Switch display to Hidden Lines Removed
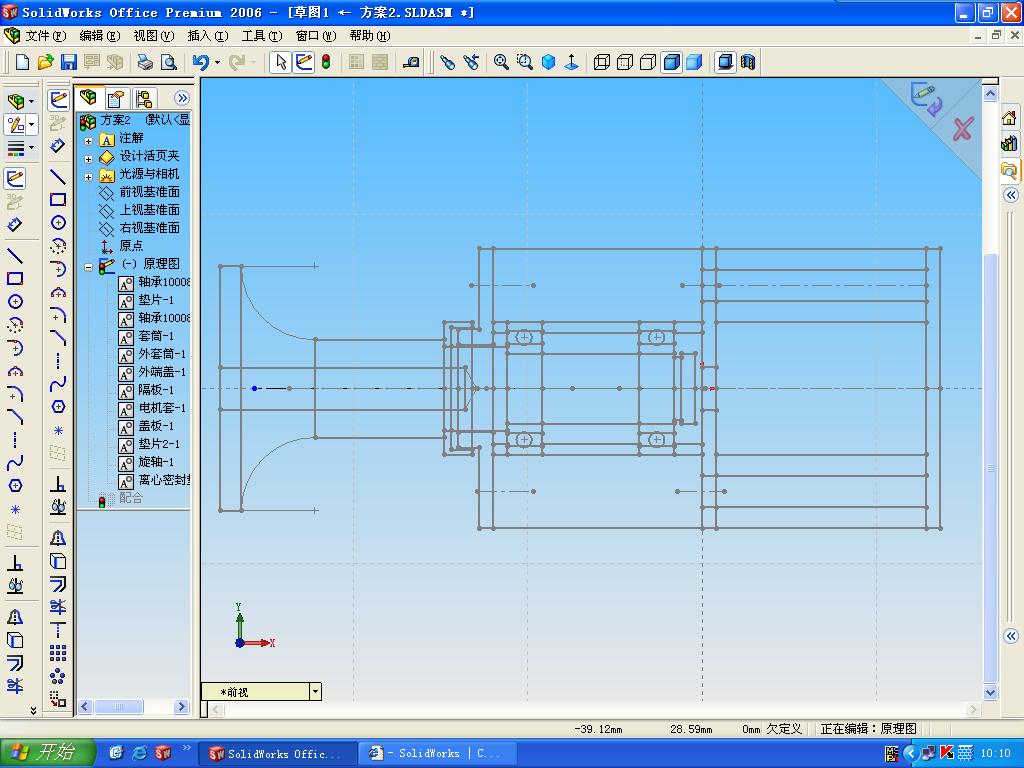This screenshot has height=768, width=1024. tap(648, 62)
